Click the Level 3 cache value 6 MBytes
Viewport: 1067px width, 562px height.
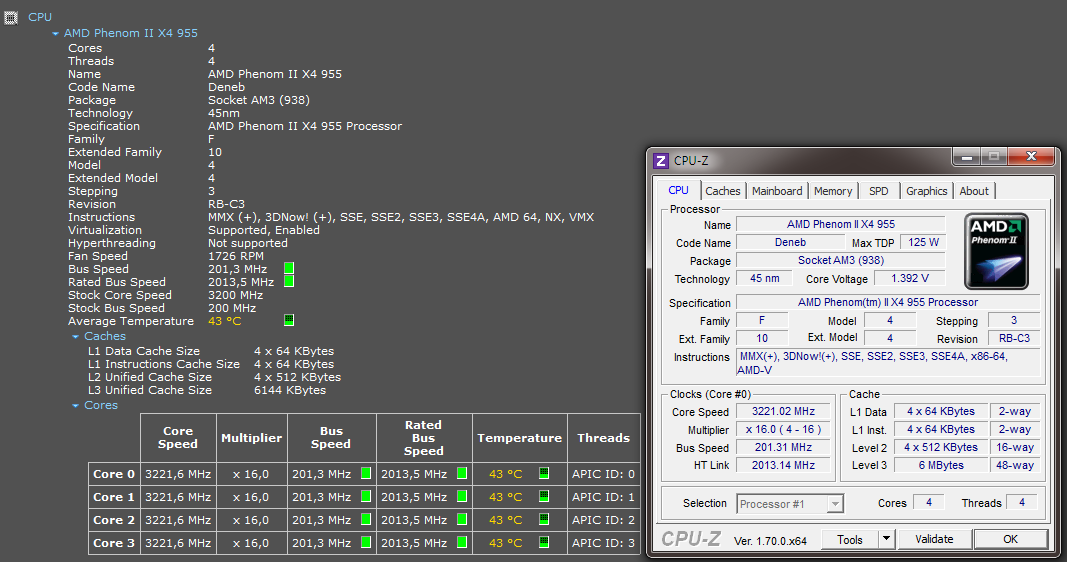tap(940, 465)
